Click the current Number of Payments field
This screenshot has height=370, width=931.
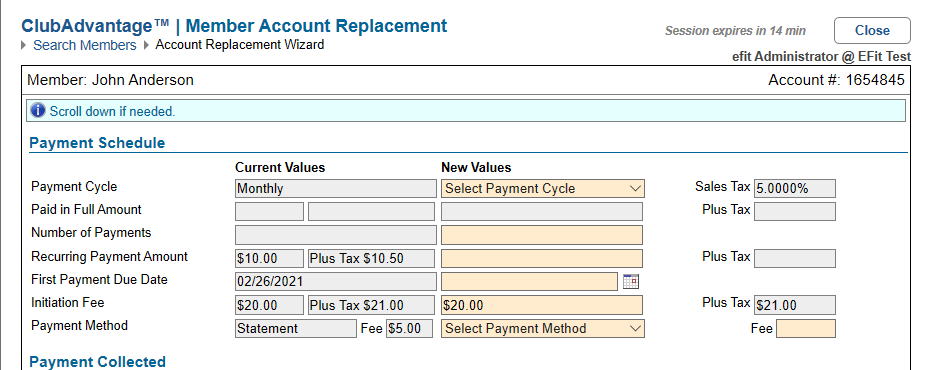[335, 235]
